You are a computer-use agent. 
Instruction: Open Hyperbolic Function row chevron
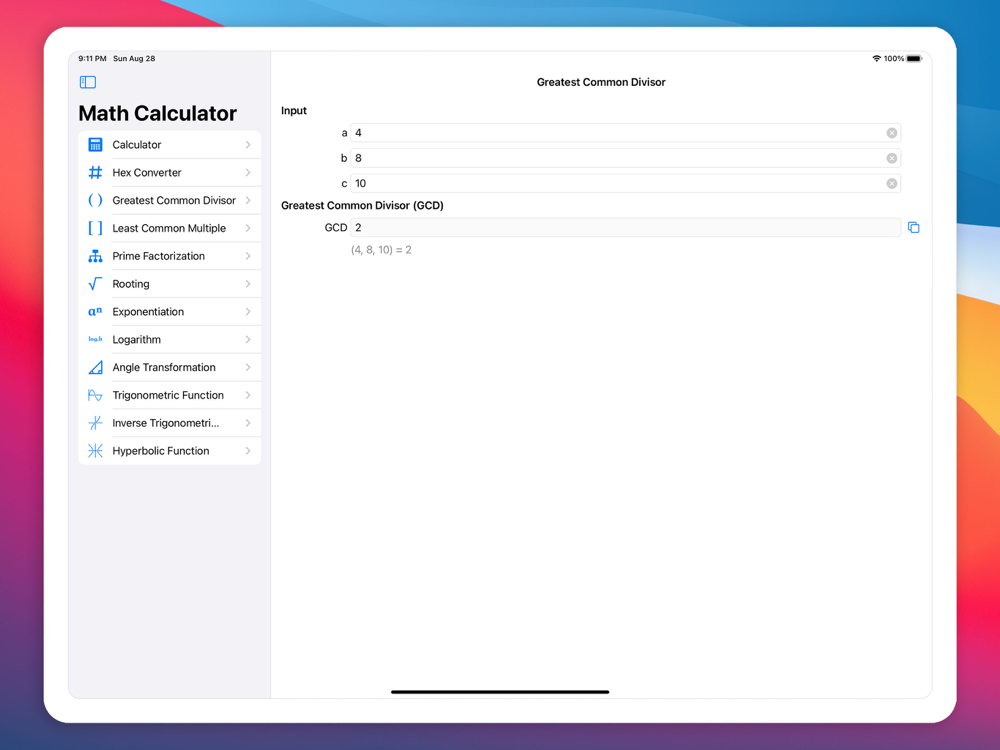click(x=248, y=451)
